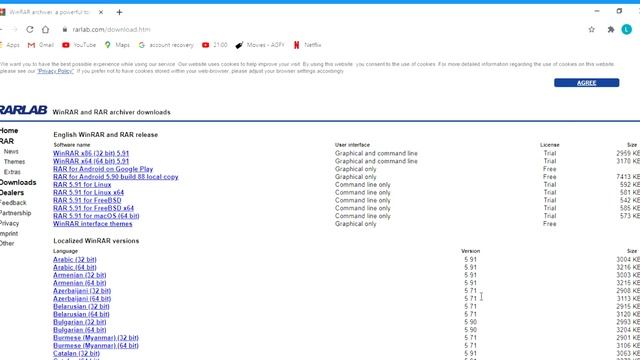Viewport: 640px width, 360px height.
Task: Open the Other sidebar item
Action: [7, 243]
